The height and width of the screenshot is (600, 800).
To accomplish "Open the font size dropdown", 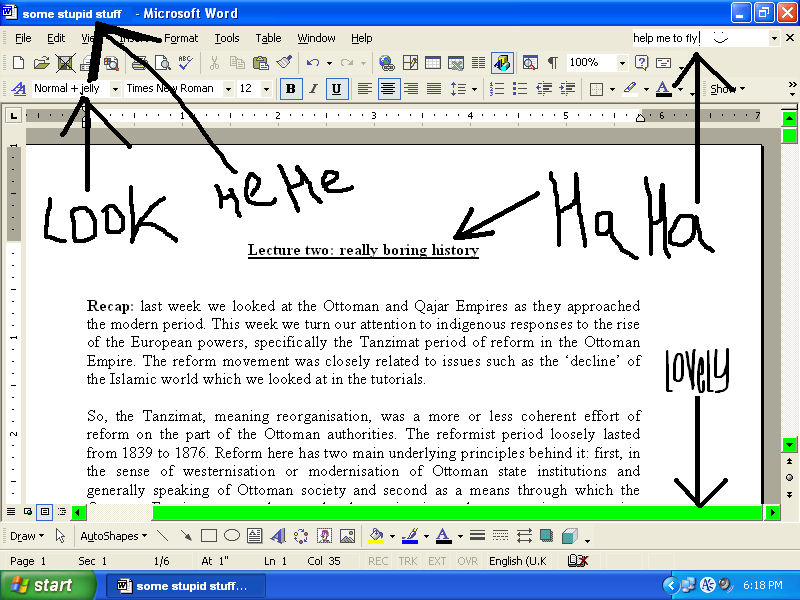I will (268, 88).
